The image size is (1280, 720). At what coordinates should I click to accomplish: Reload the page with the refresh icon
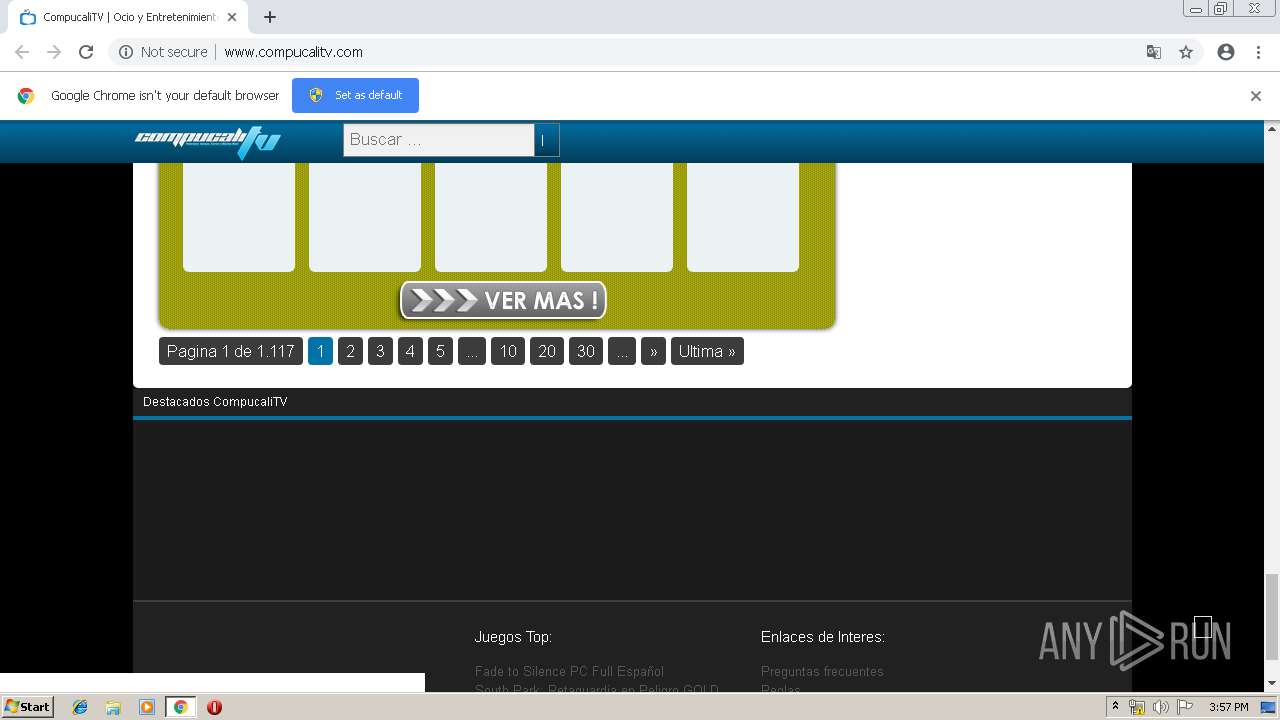pos(86,52)
